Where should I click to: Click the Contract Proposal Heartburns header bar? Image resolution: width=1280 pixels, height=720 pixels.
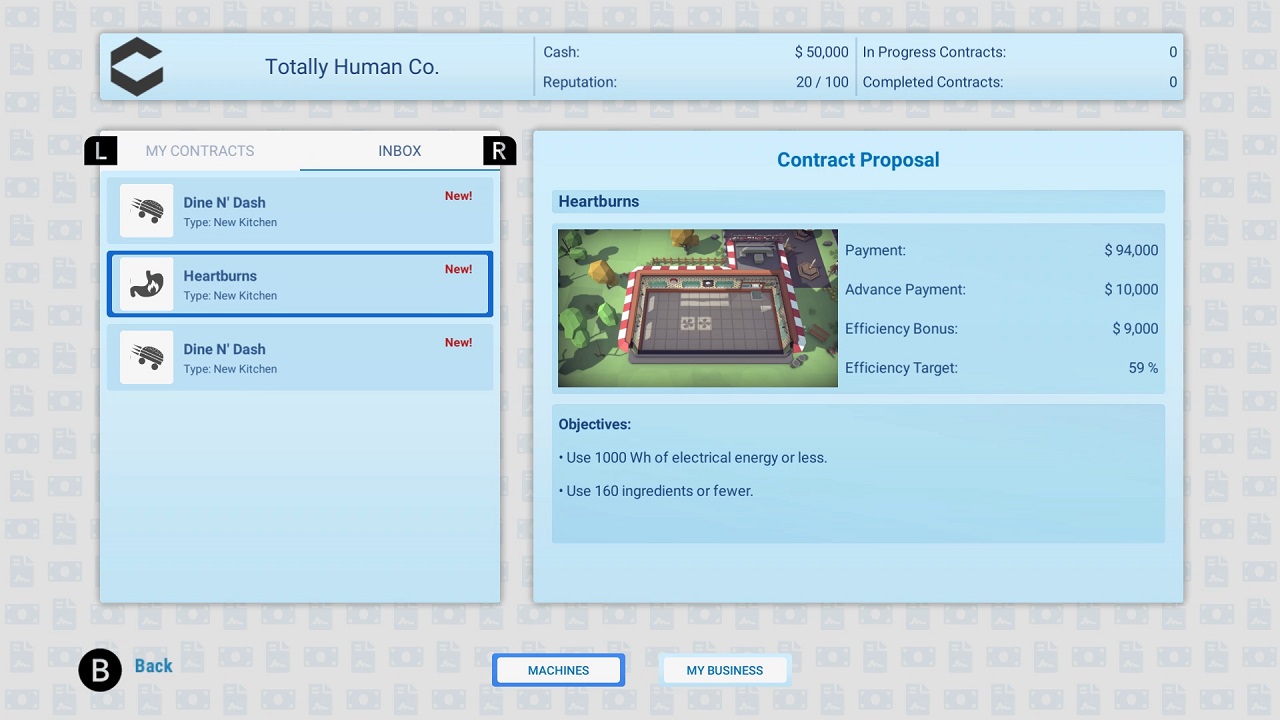click(858, 201)
